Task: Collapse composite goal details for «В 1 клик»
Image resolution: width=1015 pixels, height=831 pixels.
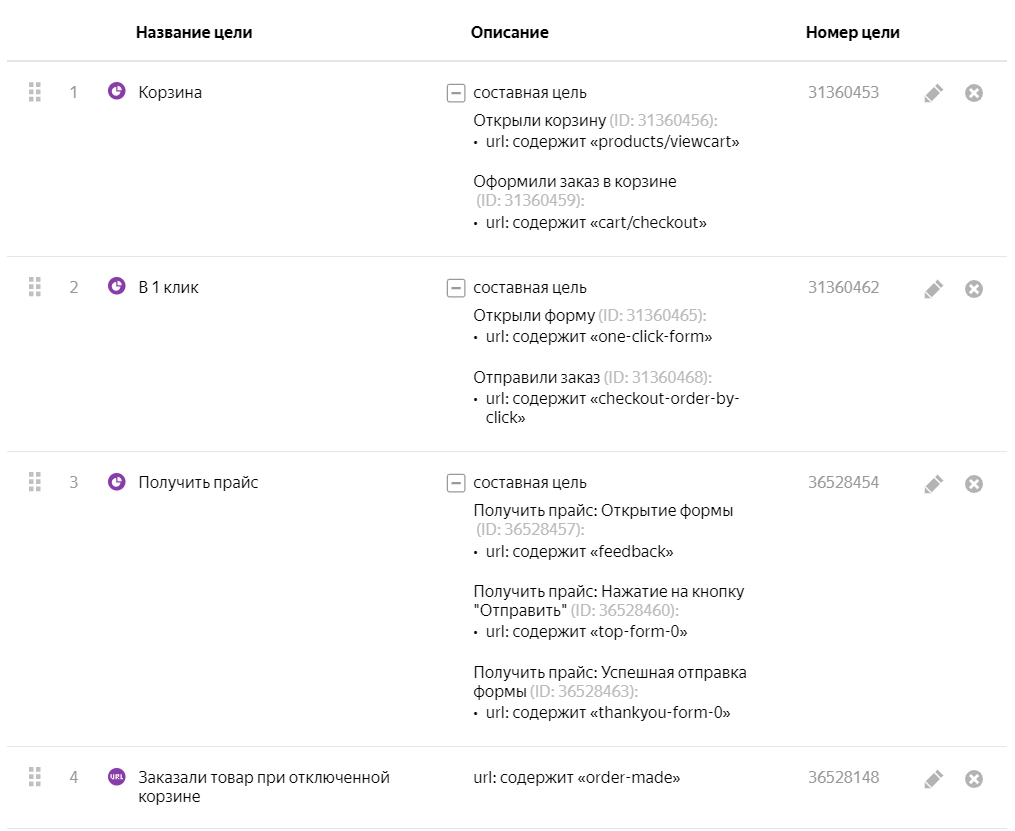Action: point(455,288)
